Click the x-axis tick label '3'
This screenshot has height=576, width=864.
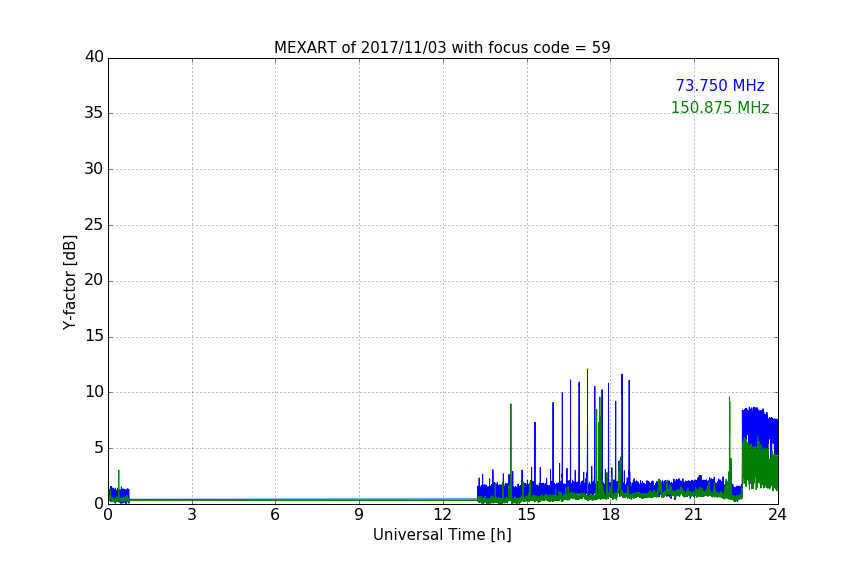[x=192, y=515]
